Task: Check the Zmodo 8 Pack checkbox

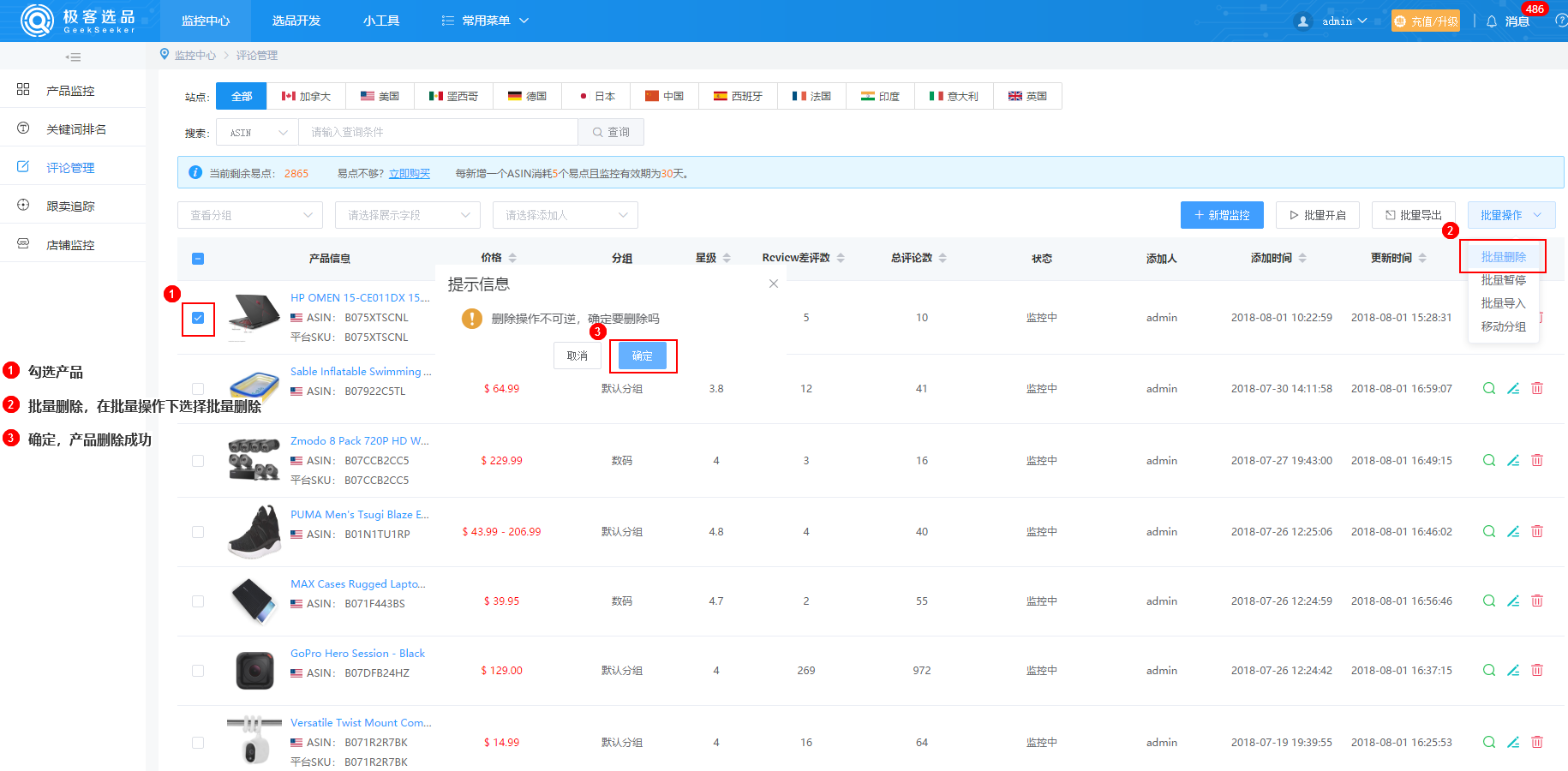Action: coord(198,461)
